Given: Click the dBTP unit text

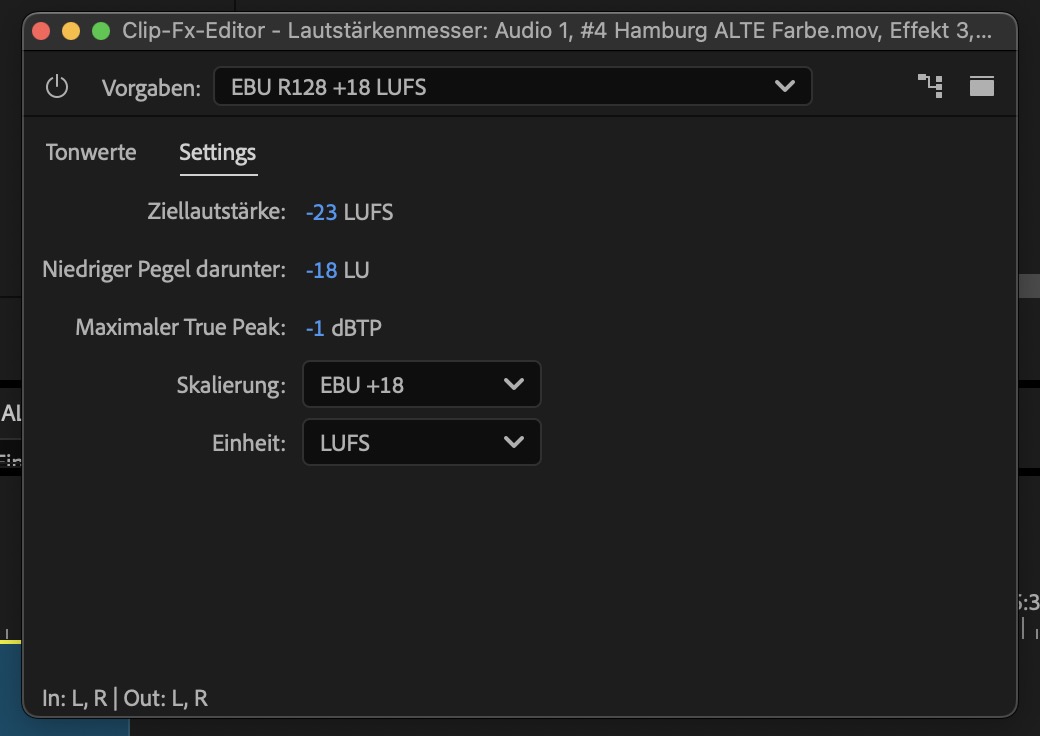Looking at the screenshot, I should point(356,328).
